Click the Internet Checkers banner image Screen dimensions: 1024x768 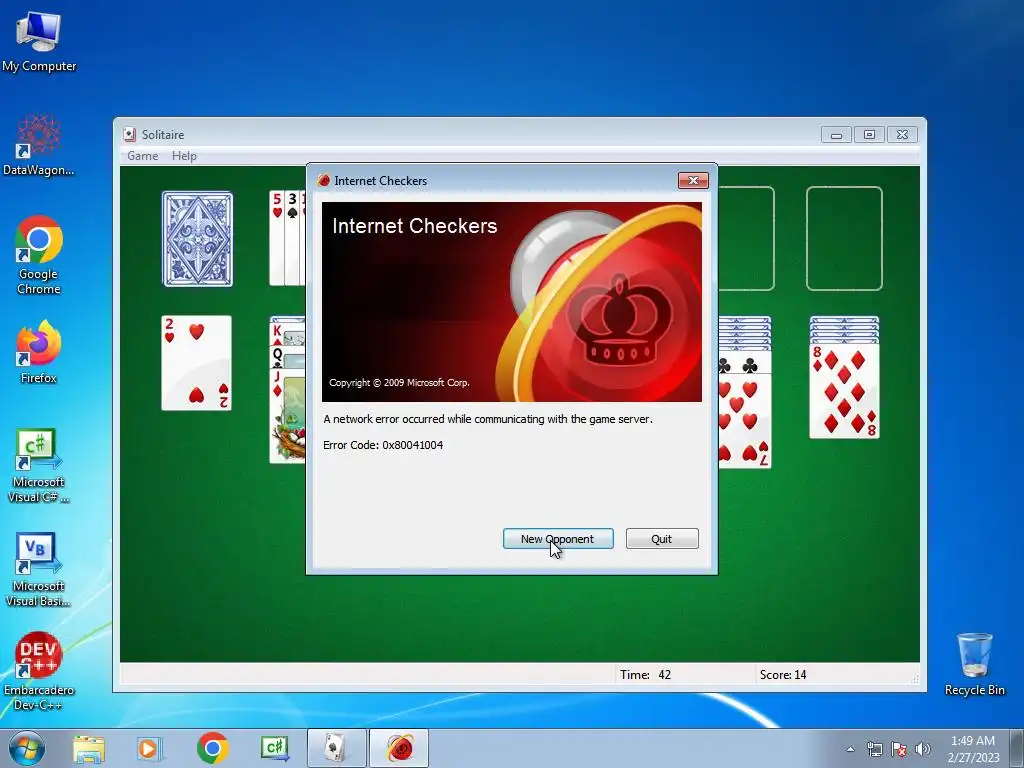pyautogui.click(x=512, y=302)
